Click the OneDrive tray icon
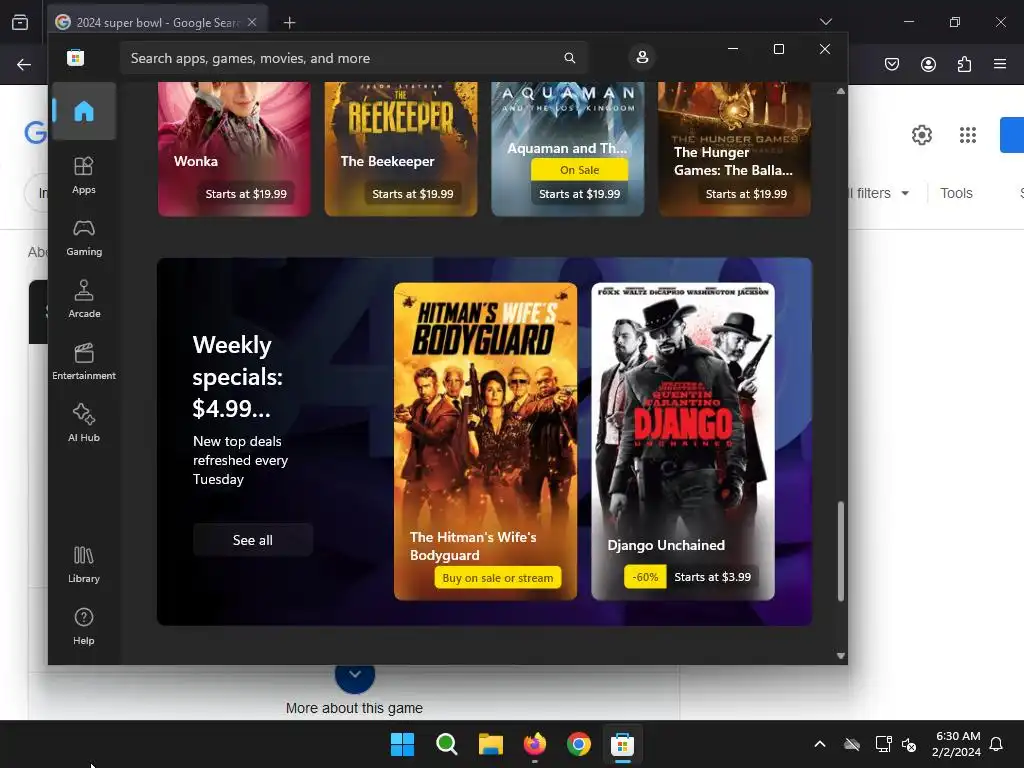1024x768 pixels. coord(852,744)
